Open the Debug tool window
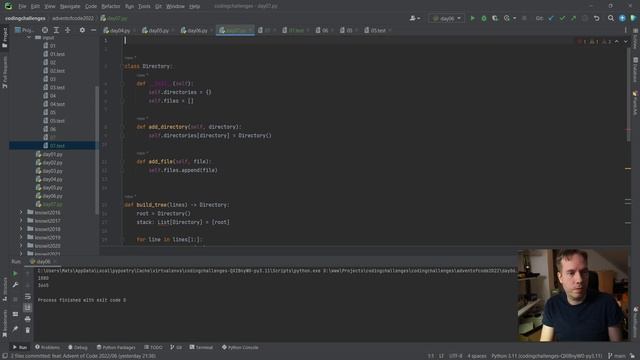This screenshot has height=360, width=640. 78,347
